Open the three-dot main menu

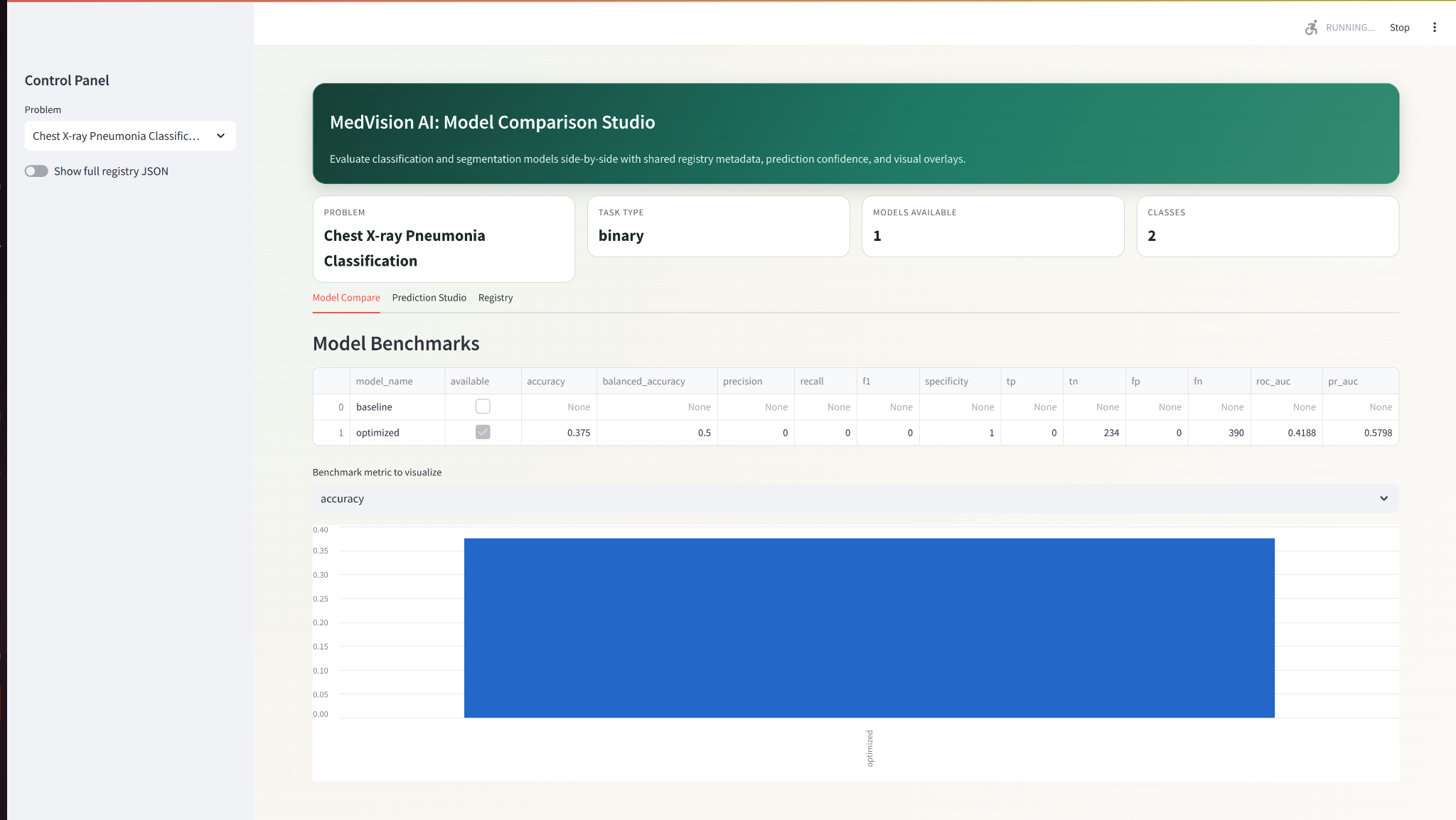pos(1434,28)
